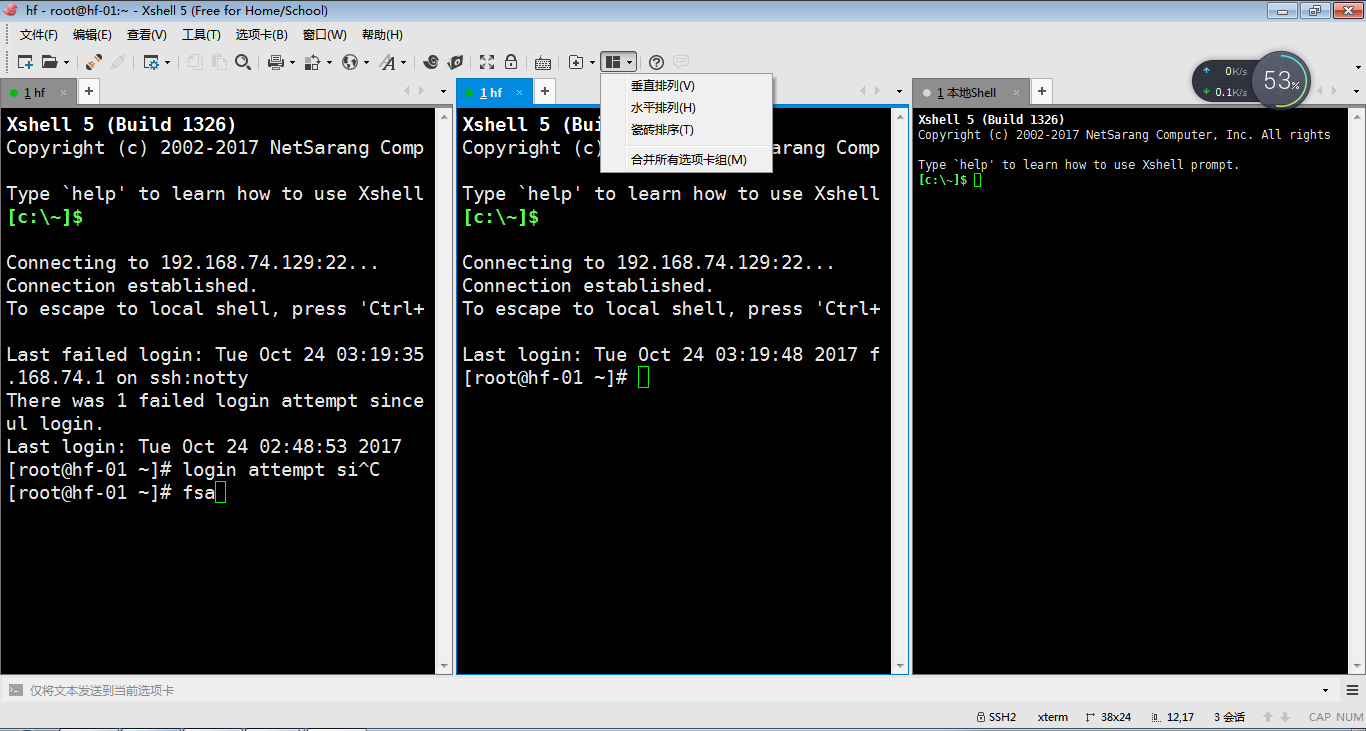Choose 垂直排列(V) from the dropdown
Screen dimensions: 1366x731
point(686,86)
